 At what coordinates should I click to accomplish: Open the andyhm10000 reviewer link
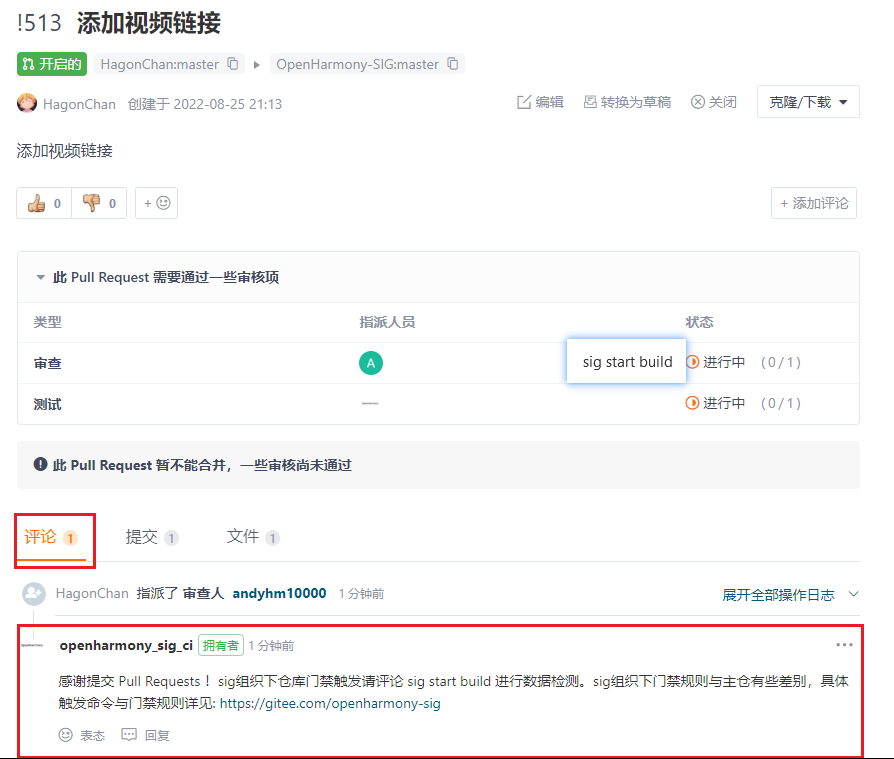[279, 594]
